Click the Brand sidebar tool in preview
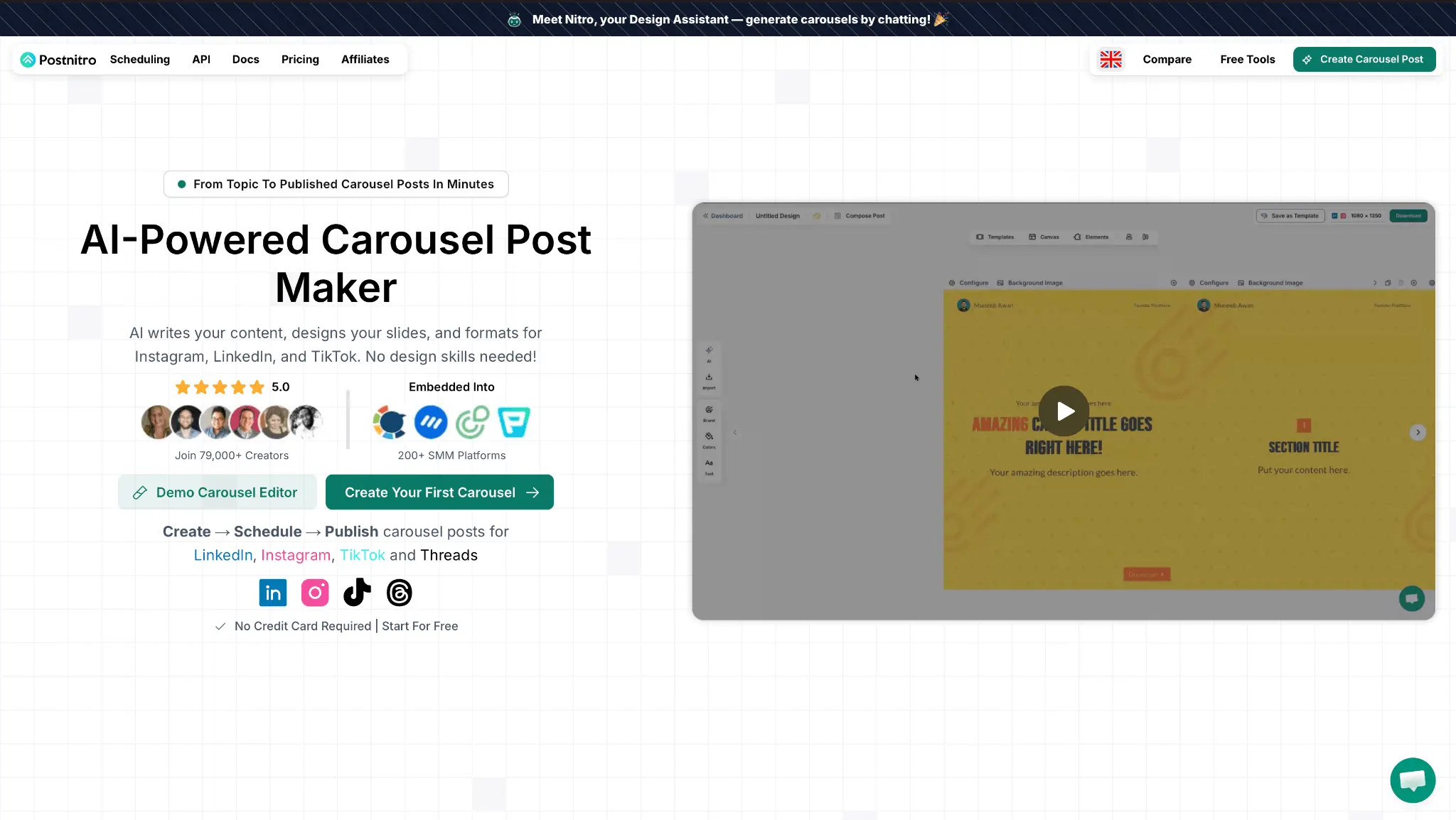The image size is (1456, 820). 709,414
